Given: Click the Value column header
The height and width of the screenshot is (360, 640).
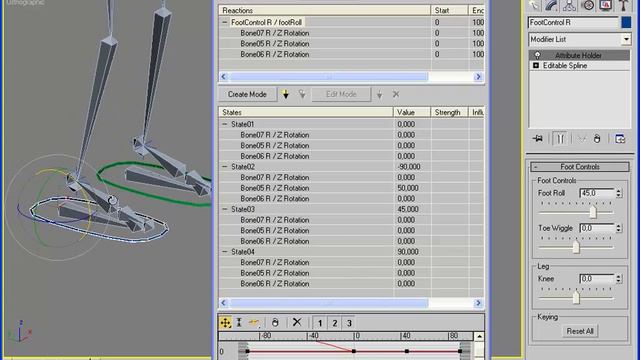Looking at the screenshot, I should tap(412, 112).
